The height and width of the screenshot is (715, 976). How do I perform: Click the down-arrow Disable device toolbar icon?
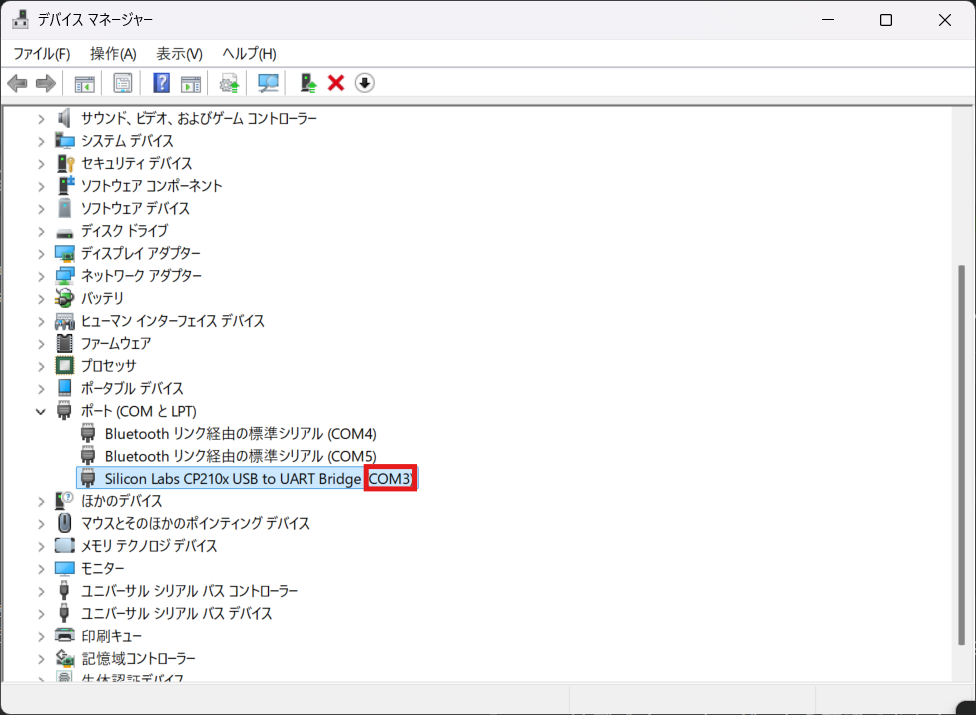(365, 83)
